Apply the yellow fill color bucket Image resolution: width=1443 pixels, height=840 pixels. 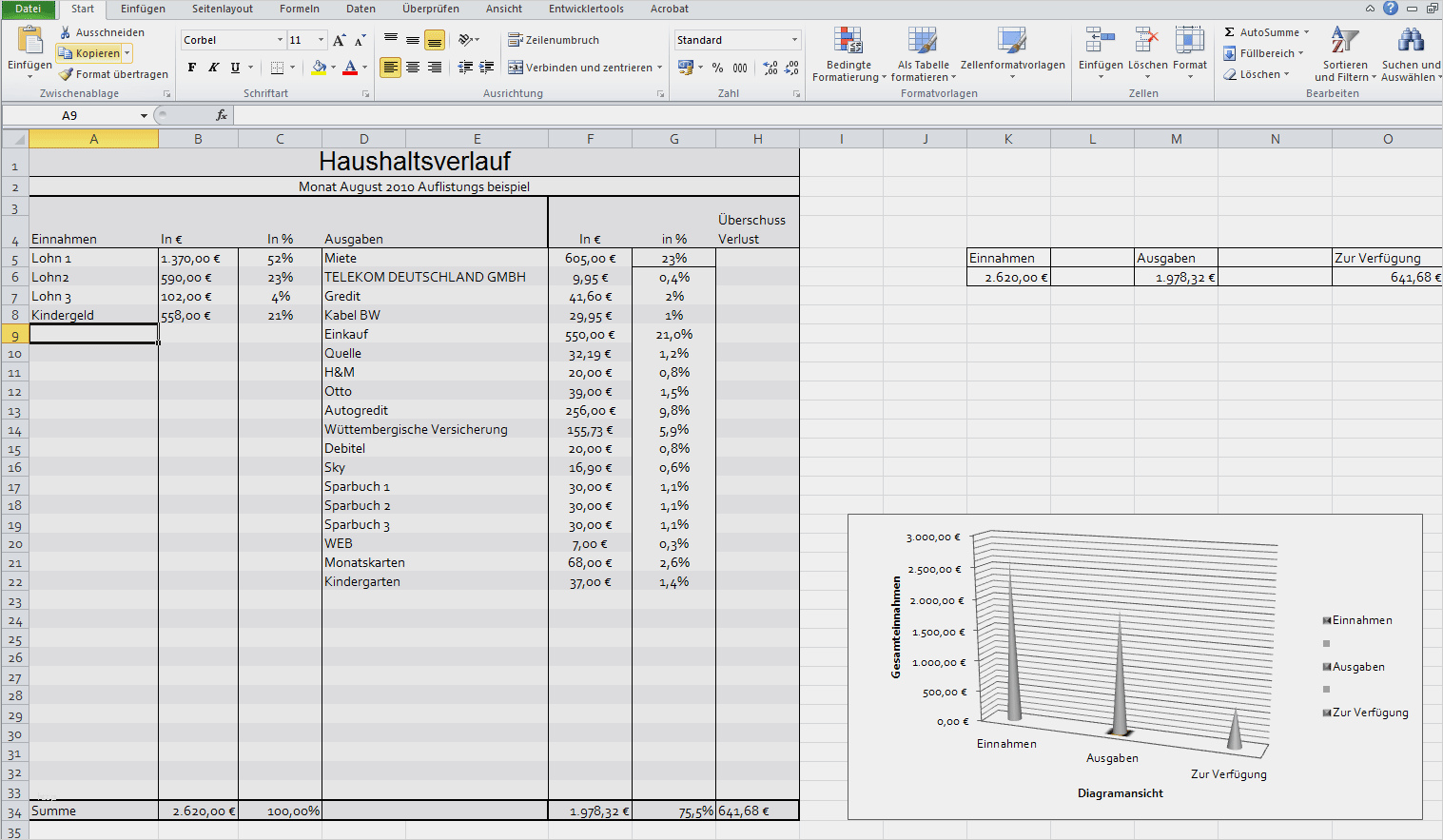[x=319, y=68]
